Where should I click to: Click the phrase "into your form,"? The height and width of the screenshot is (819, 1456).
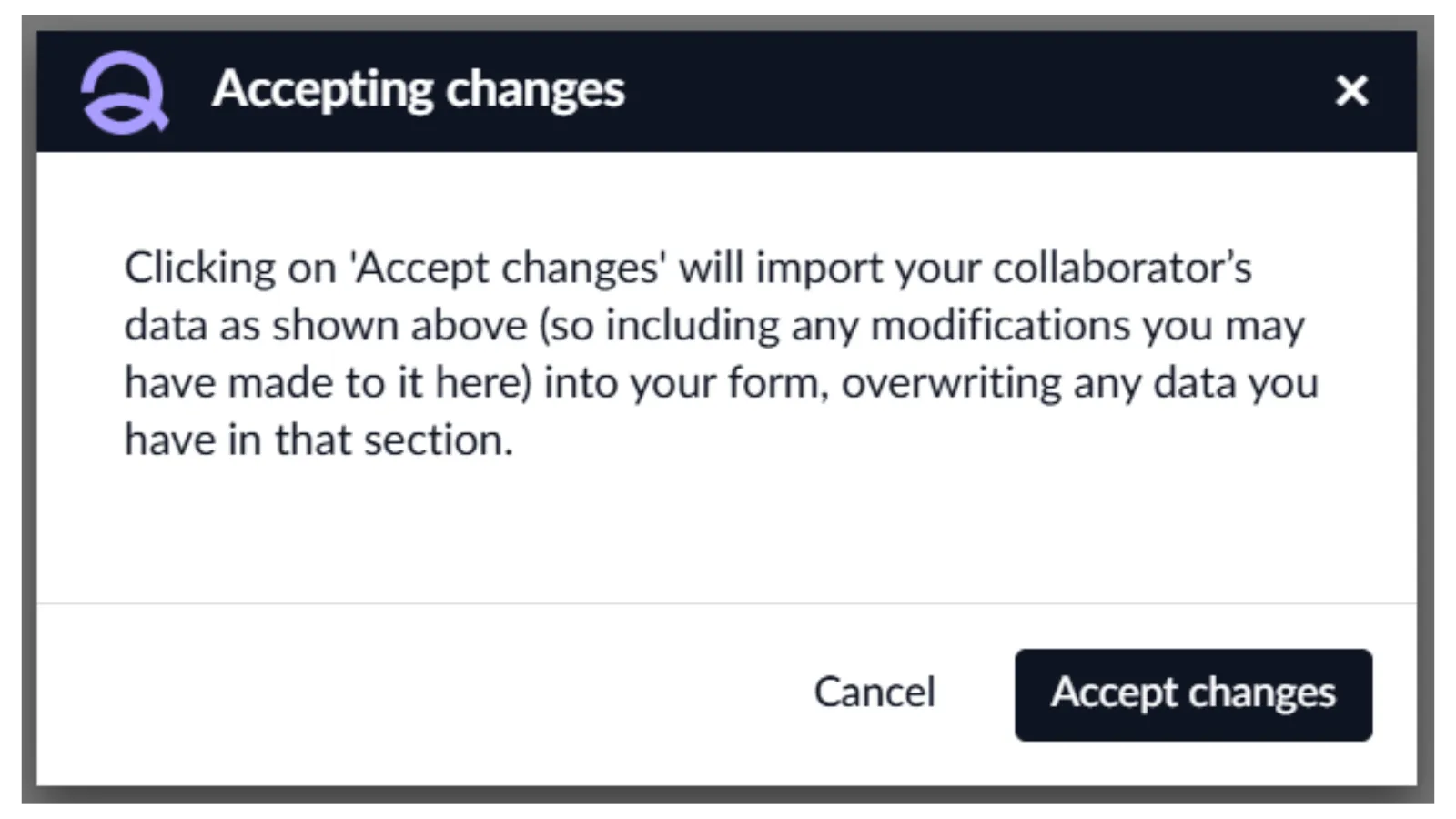pyautogui.click(x=686, y=383)
